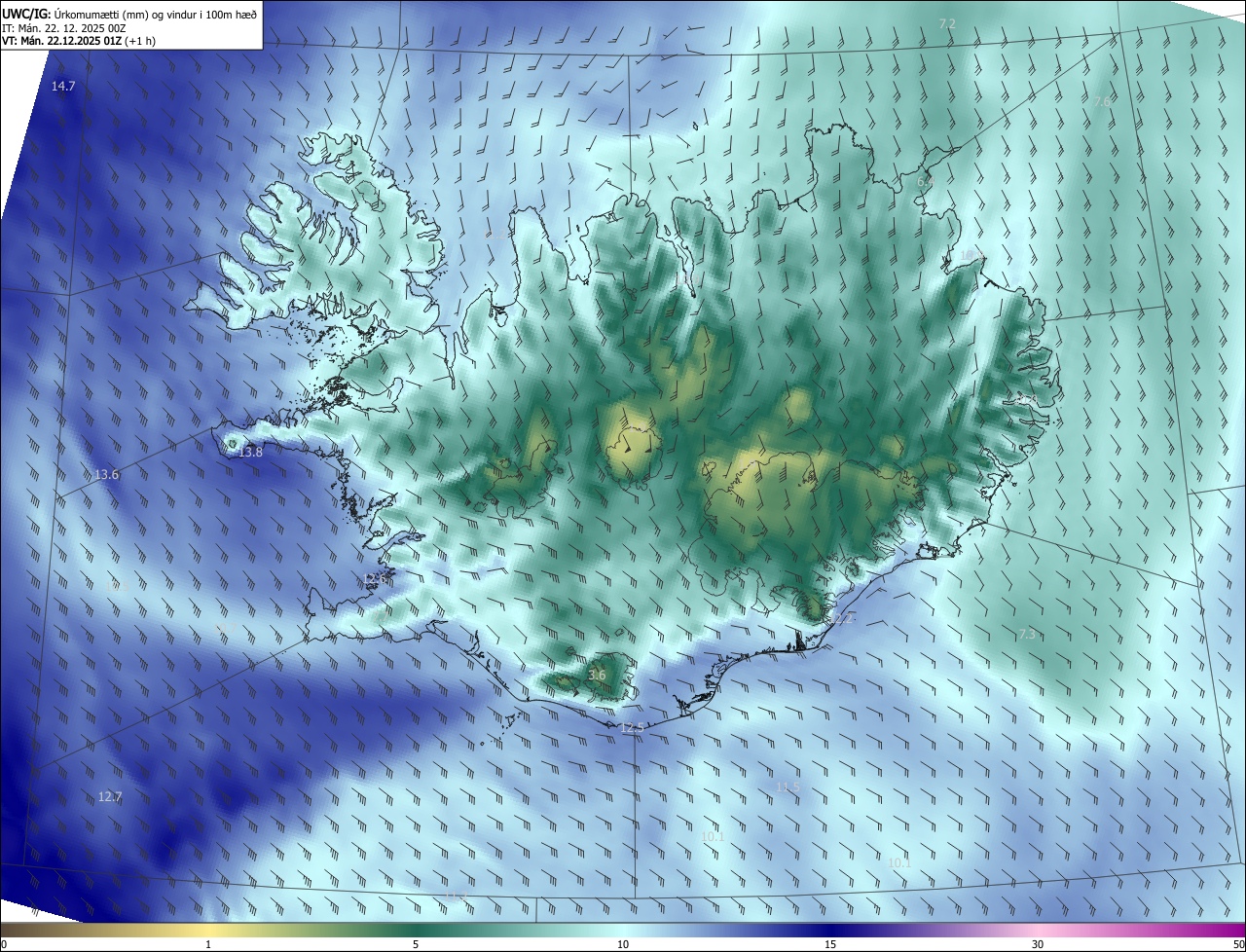Click the '1' tick label on the color scale
This screenshot has width=1246, height=952.
pos(208,944)
